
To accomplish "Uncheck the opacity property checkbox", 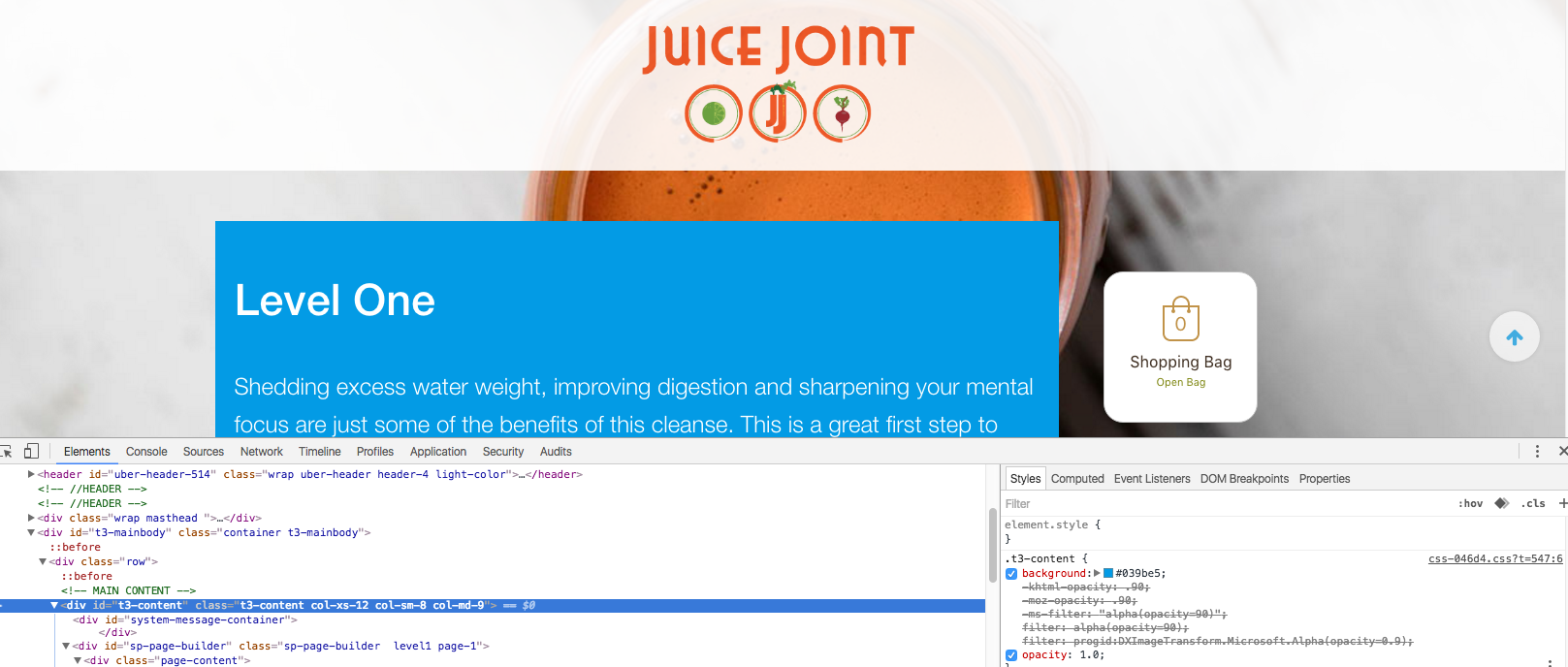I will pos(1011,655).
